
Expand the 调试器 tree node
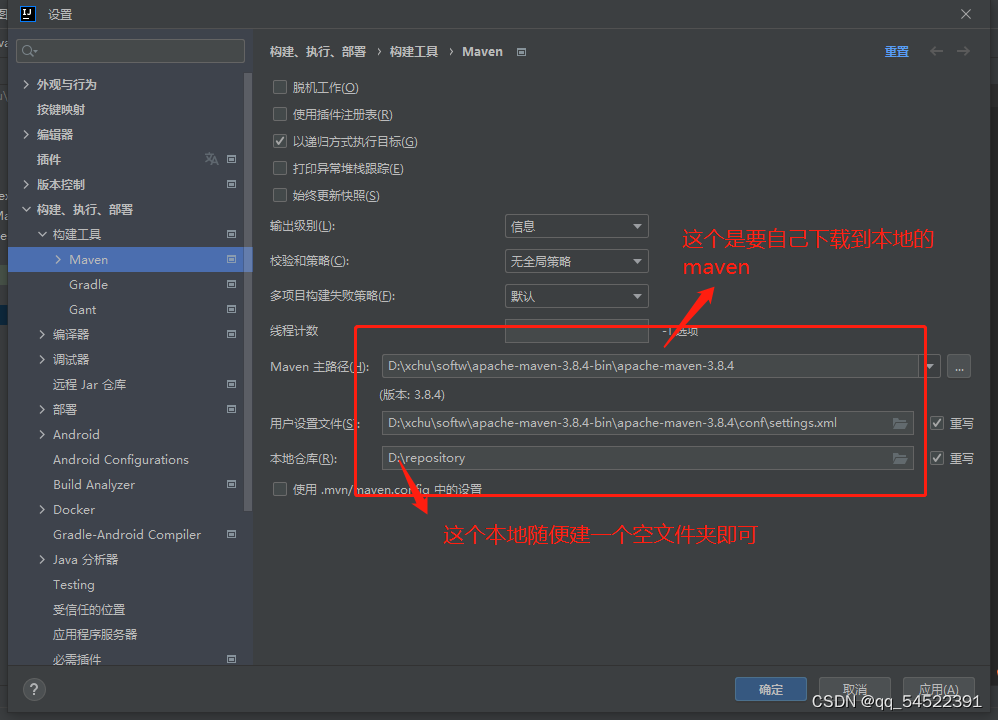pyautogui.click(x=42, y=359)
